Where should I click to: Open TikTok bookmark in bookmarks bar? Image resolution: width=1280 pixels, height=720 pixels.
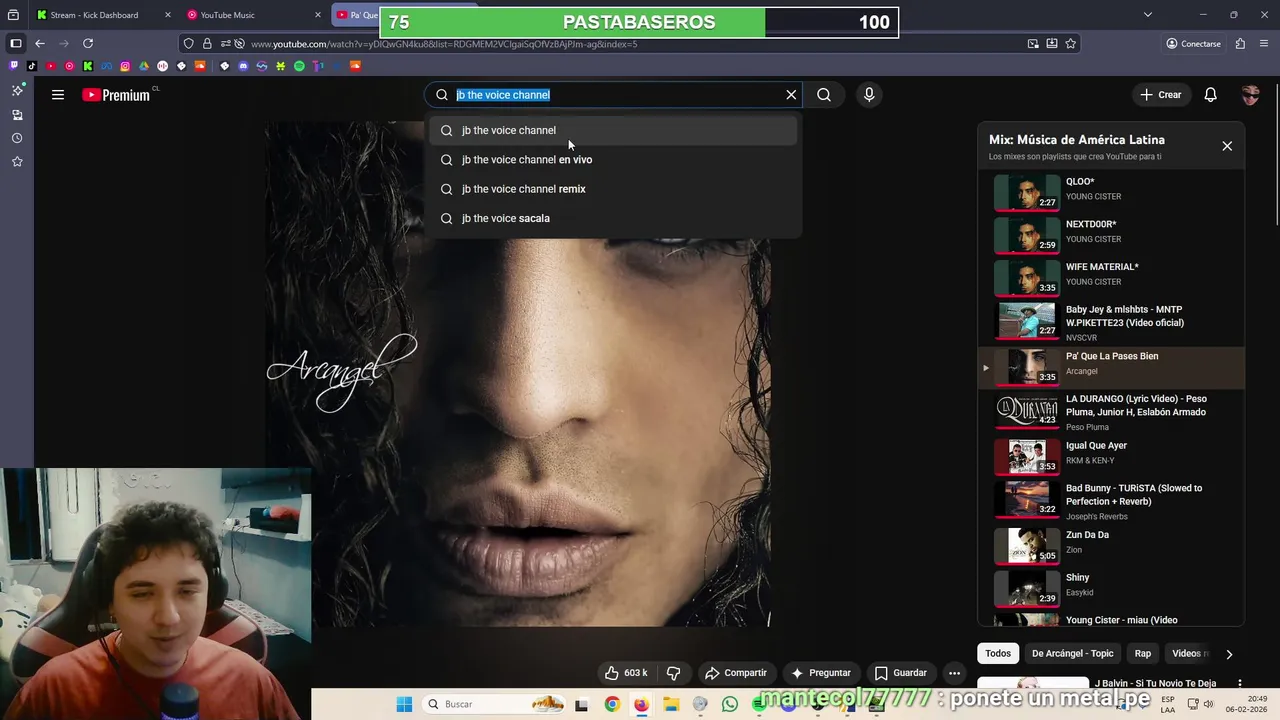pos(32,66)
